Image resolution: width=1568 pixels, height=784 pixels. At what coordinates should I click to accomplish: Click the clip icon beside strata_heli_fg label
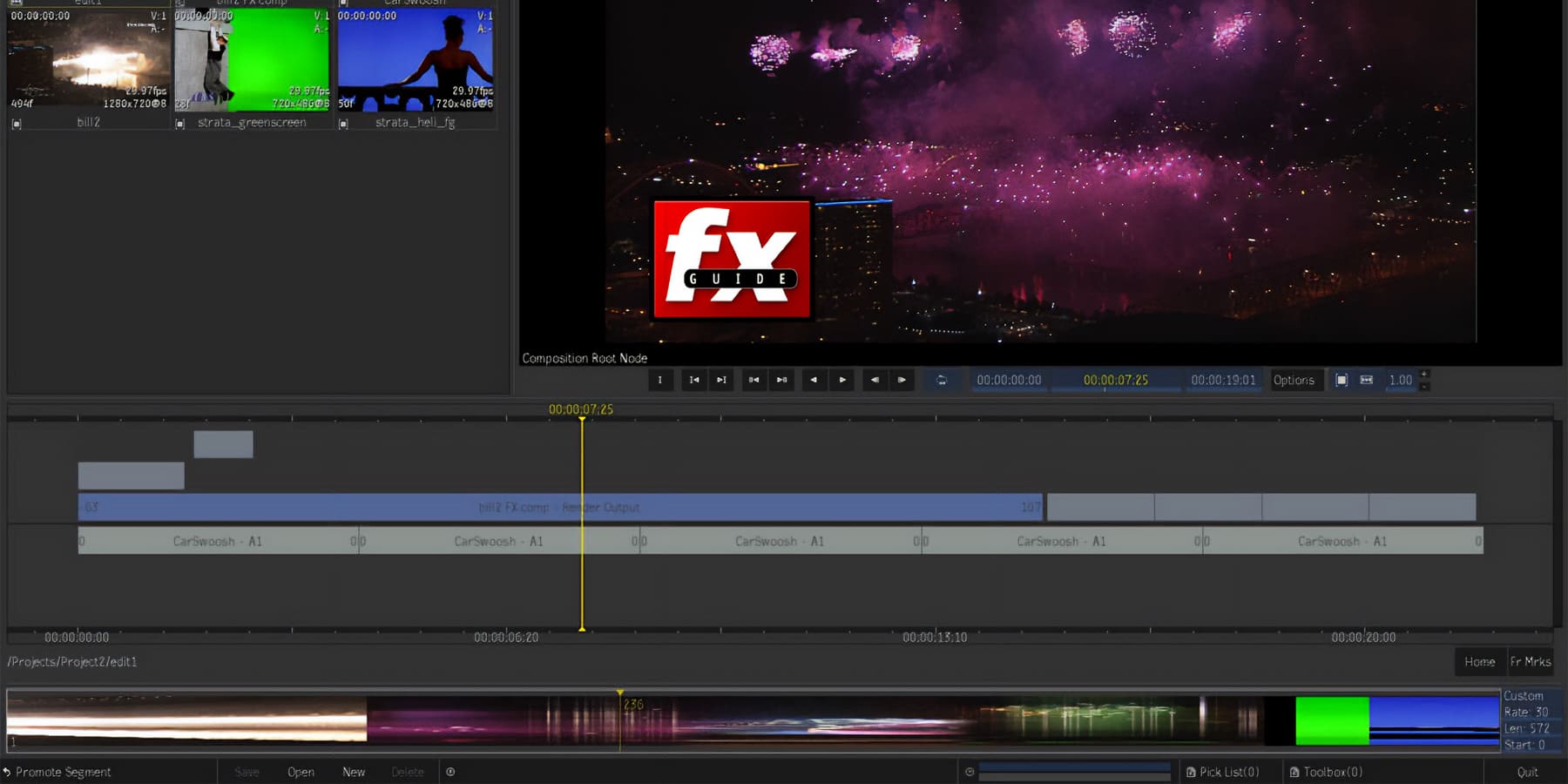[x=343, y=124]
